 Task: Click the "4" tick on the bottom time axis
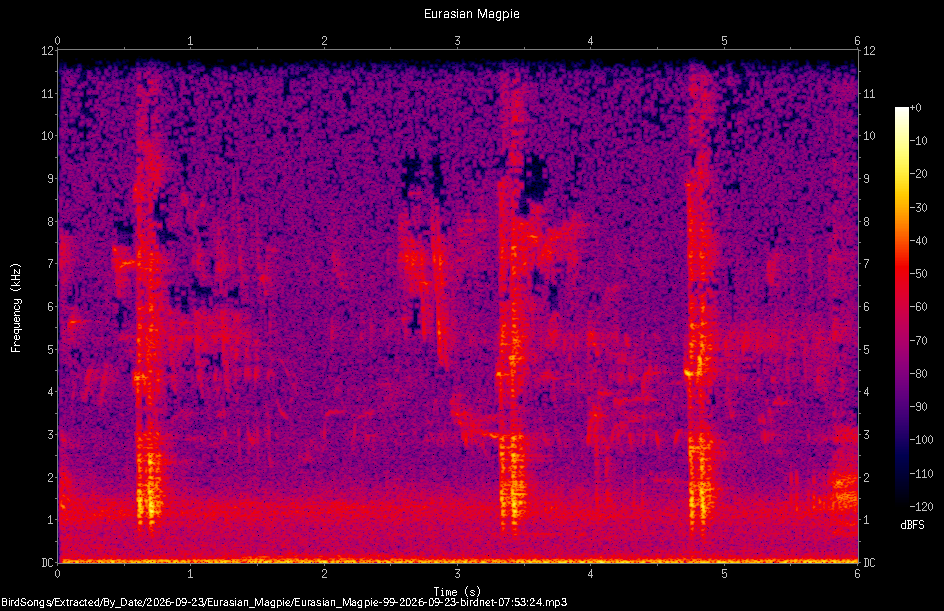tap(591, 574)
